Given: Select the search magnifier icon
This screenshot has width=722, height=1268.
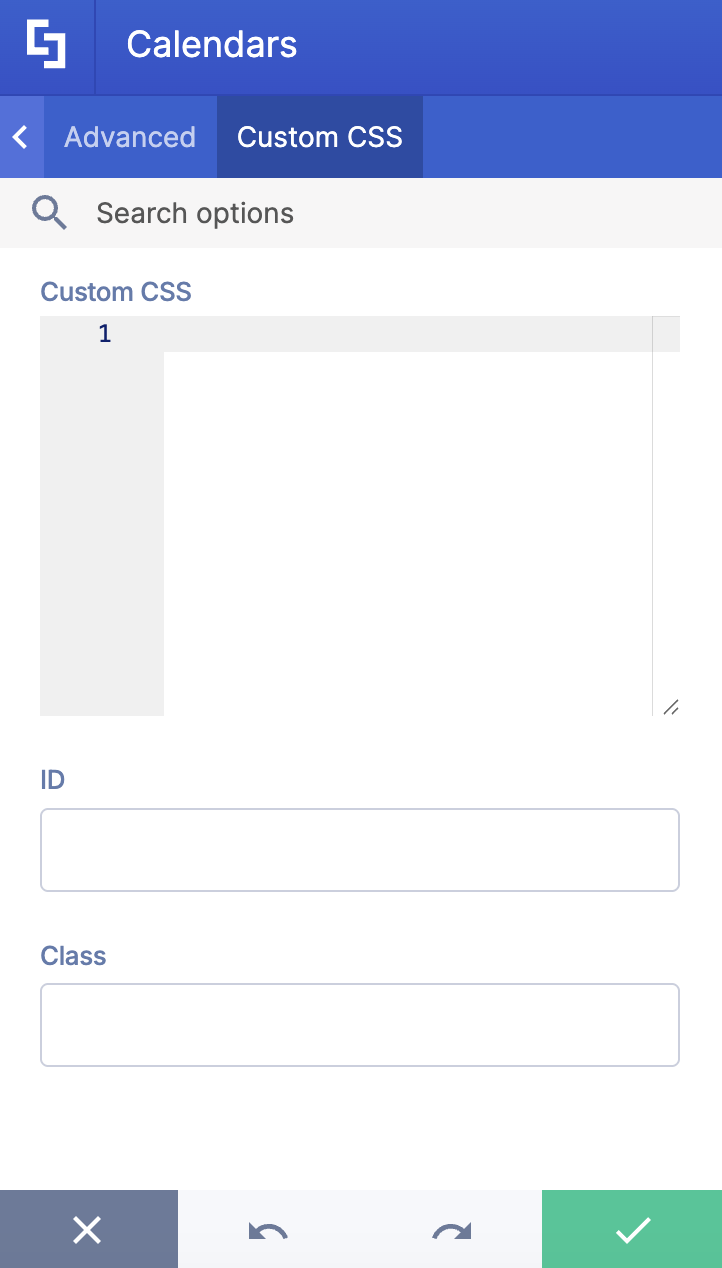Looking at the screenshot, I should point(49,212).
